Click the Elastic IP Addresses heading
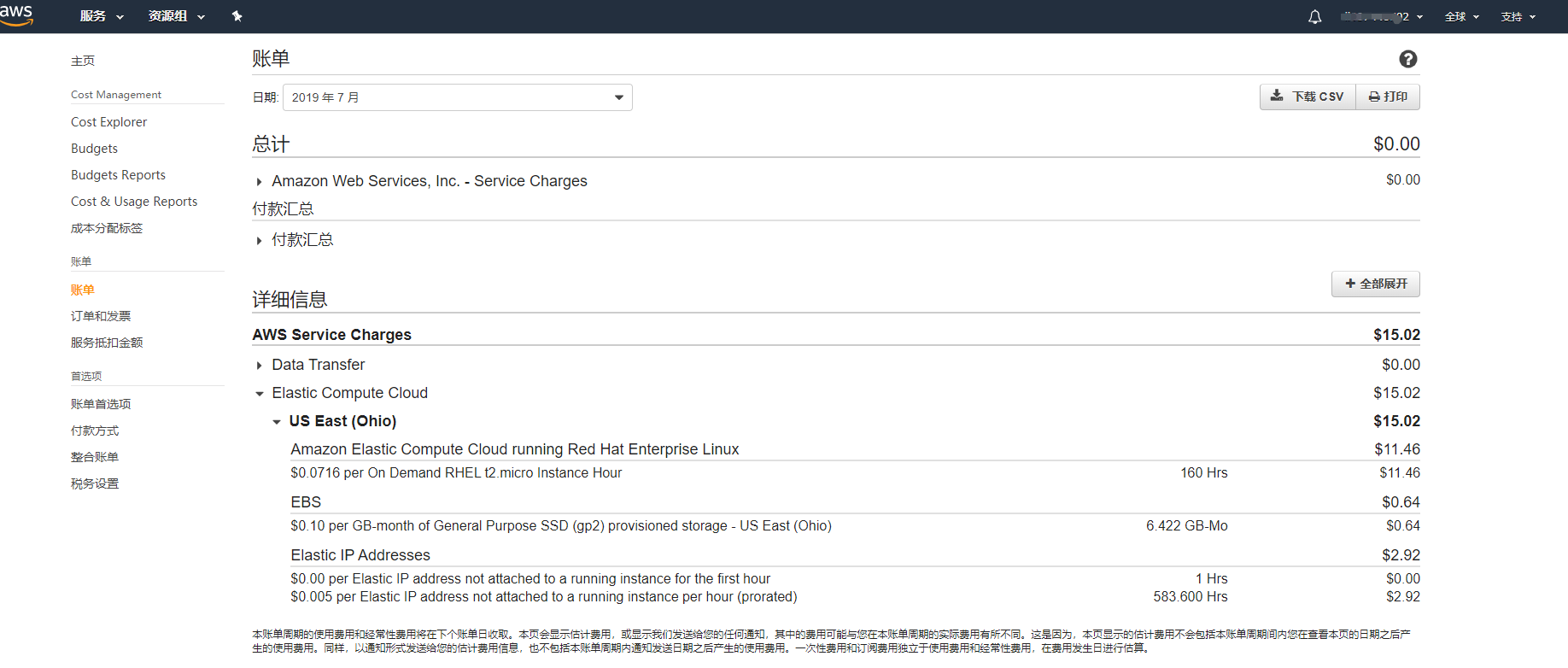This screenshot has width=1568, height=668. [360, 555]
